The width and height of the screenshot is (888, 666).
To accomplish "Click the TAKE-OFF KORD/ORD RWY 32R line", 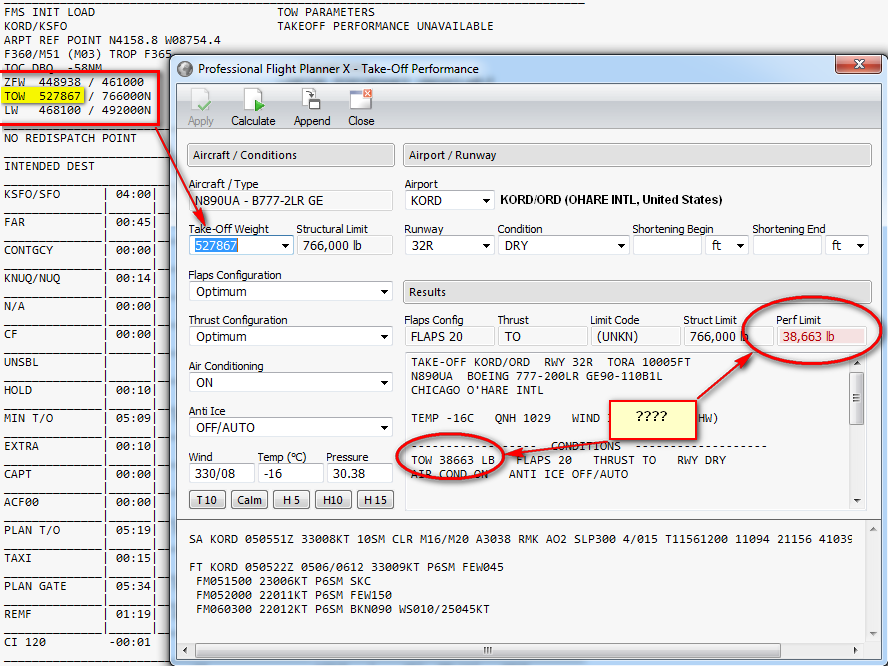I will pos(550,362).
